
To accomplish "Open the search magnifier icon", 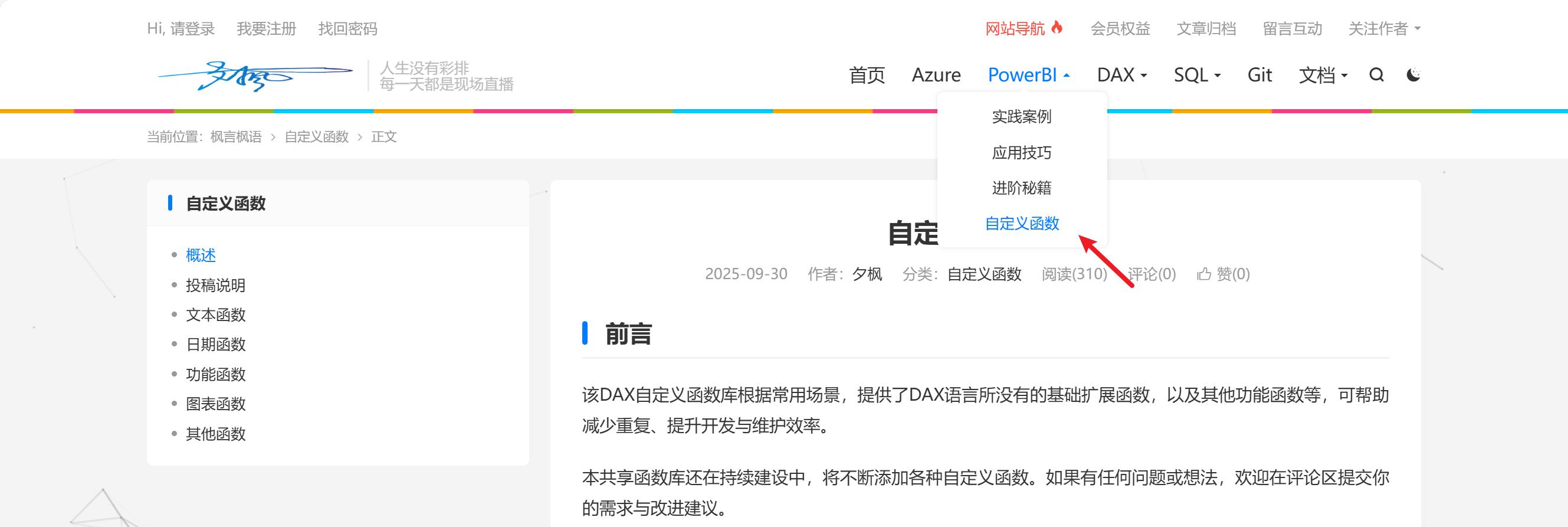I will (1376, 75).
